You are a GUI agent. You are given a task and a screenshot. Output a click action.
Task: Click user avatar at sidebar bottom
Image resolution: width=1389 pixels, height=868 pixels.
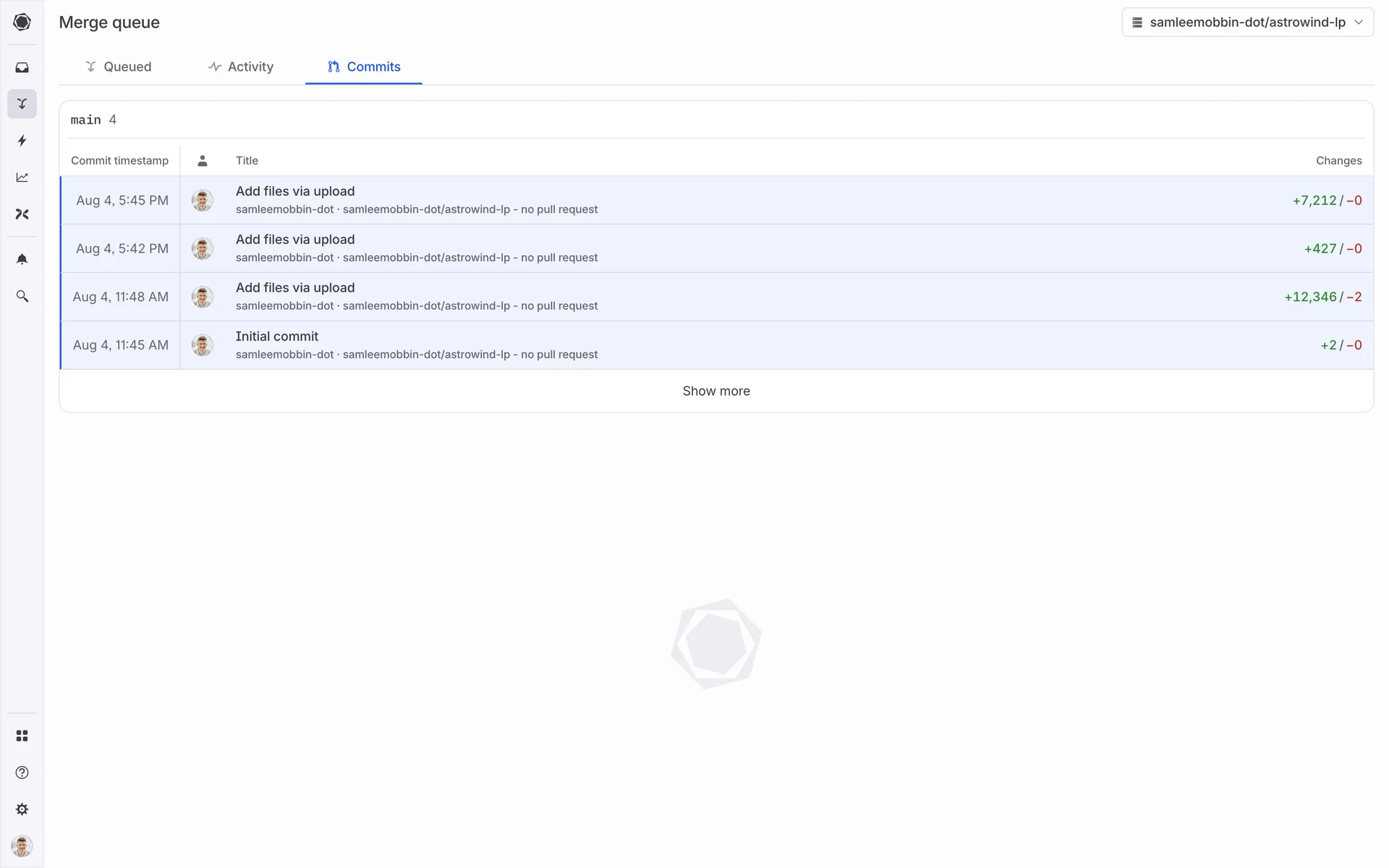(x=22, y=846)
